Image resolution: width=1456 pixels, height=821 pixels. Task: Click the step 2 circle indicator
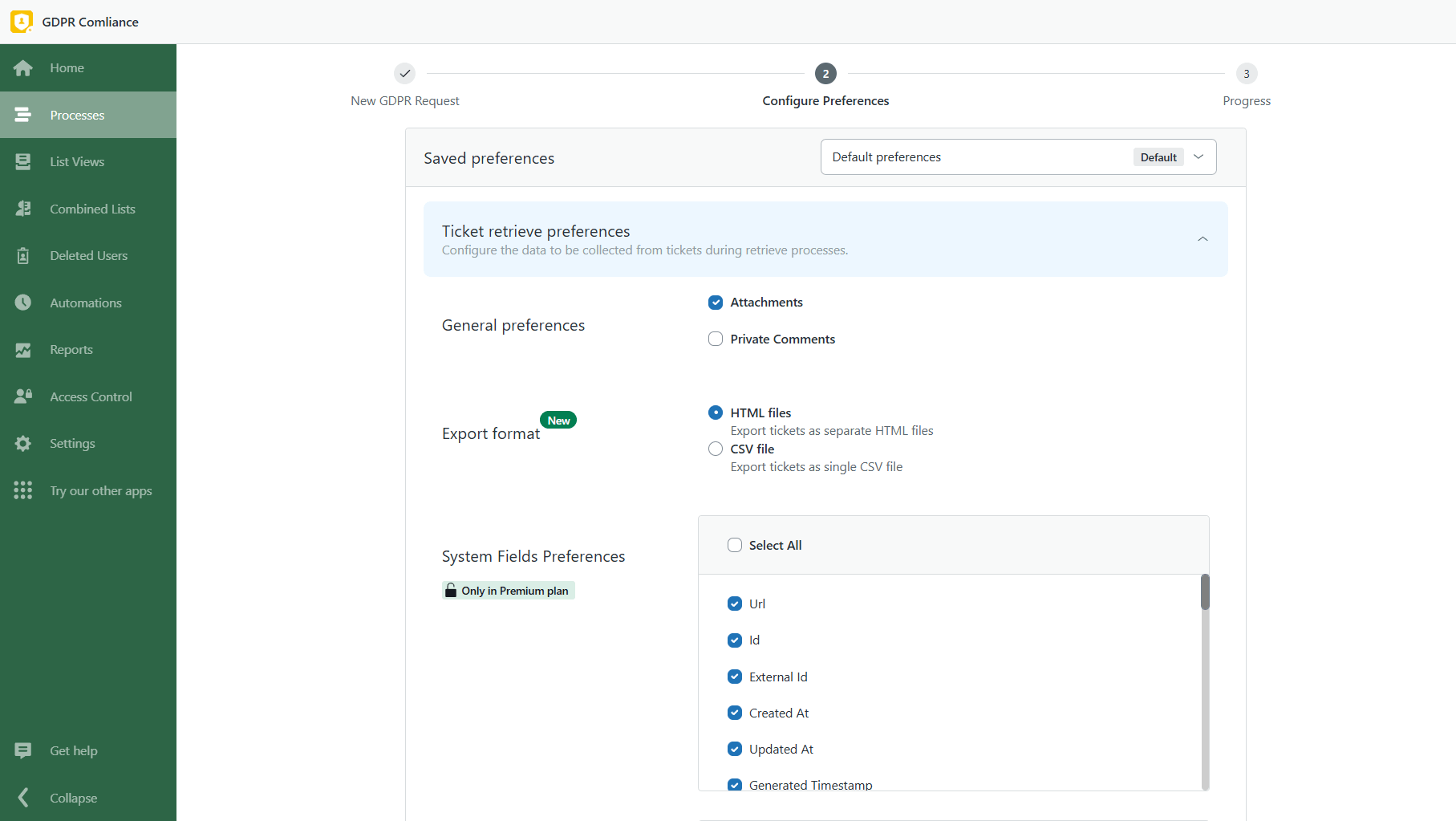825,74
